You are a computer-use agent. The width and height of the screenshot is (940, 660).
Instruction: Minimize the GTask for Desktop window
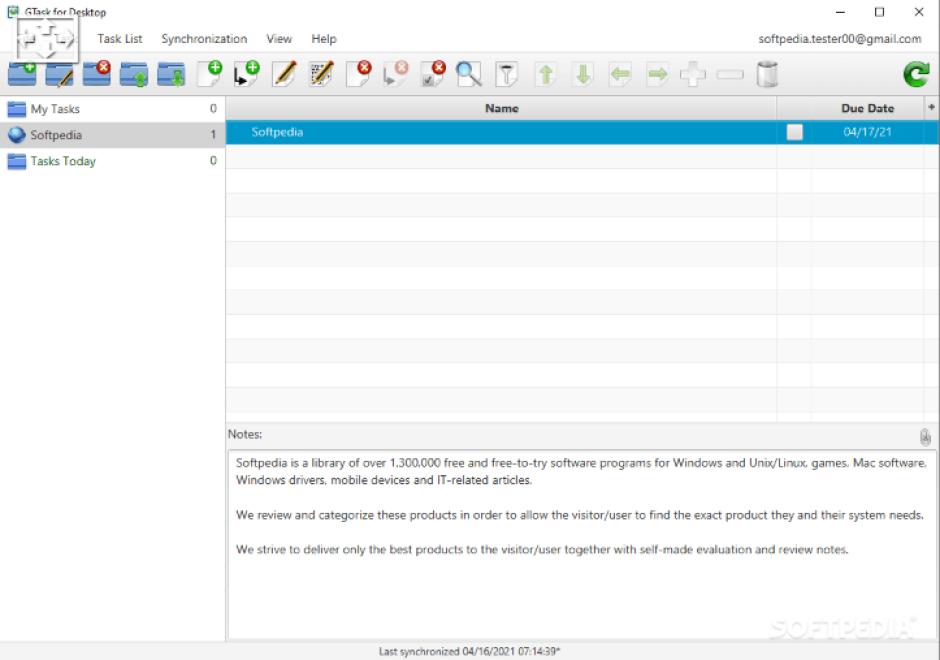click(840, 12)
